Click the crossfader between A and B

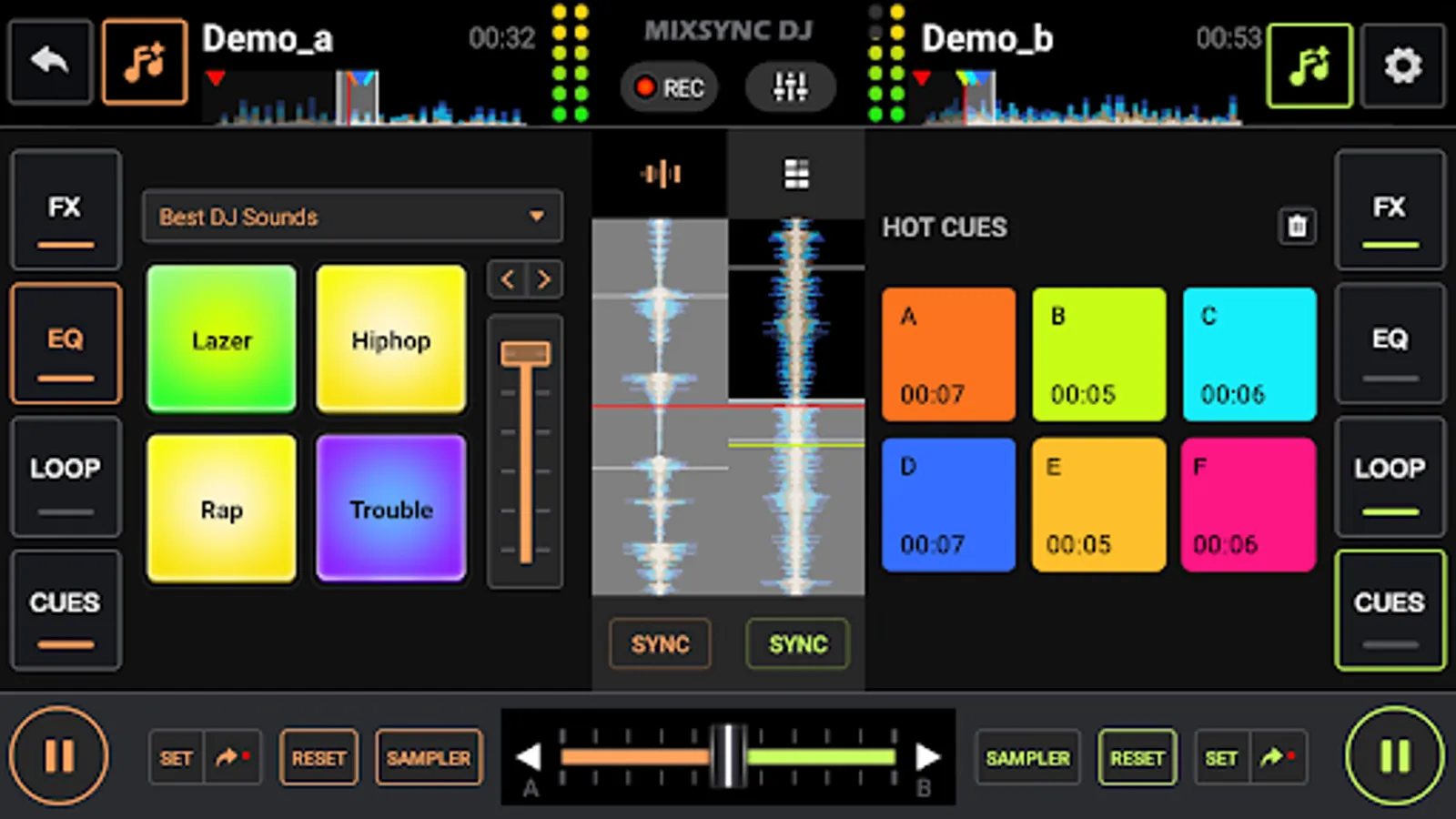tap(728, 756)
